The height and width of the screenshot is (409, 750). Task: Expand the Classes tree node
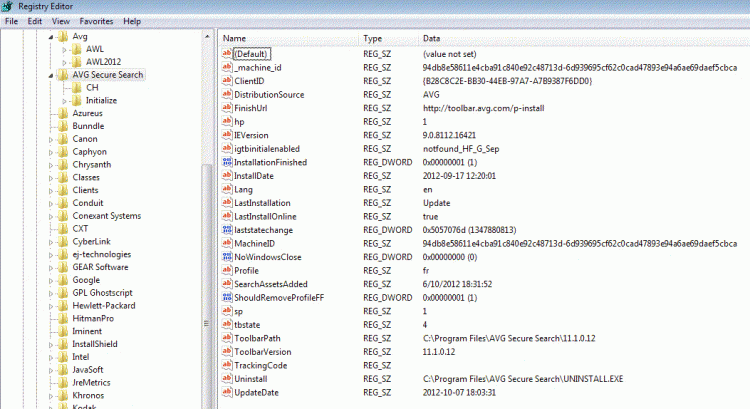click(51, 177)
